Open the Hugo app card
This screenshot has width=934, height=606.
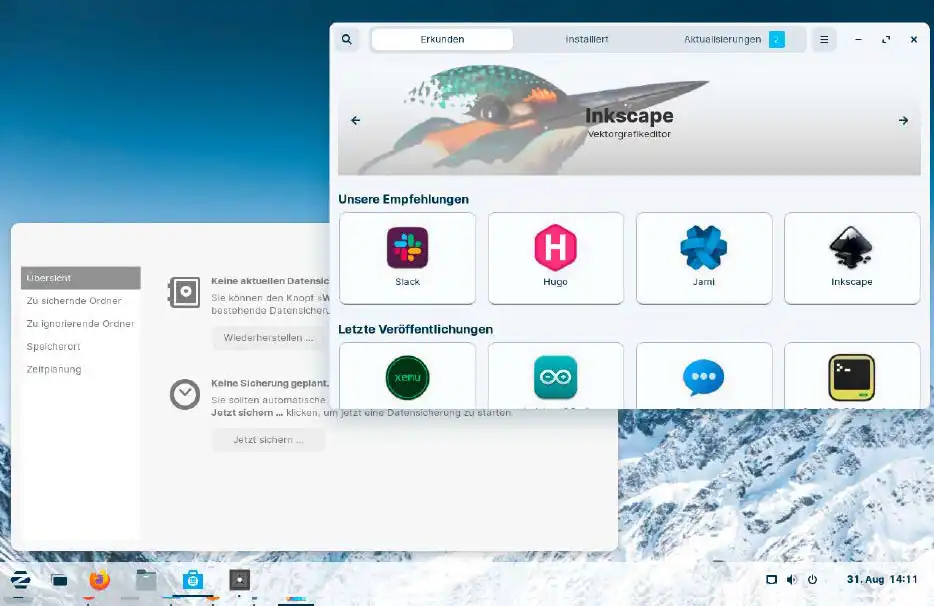click(555, 258)
